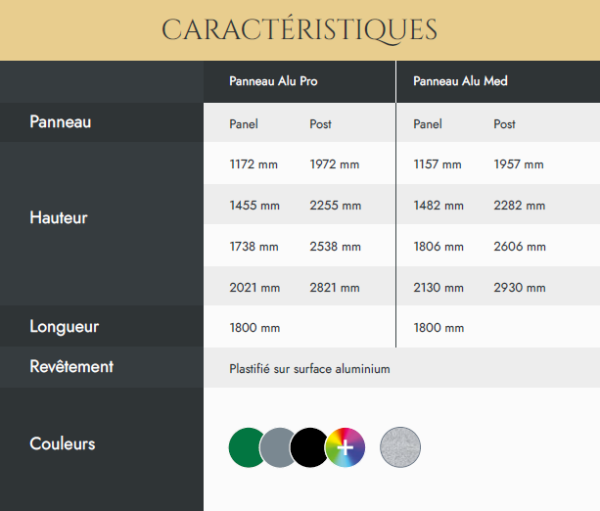The image size is (600, 511).
Task: Click the Panneau row label
Action: (60, 122)
